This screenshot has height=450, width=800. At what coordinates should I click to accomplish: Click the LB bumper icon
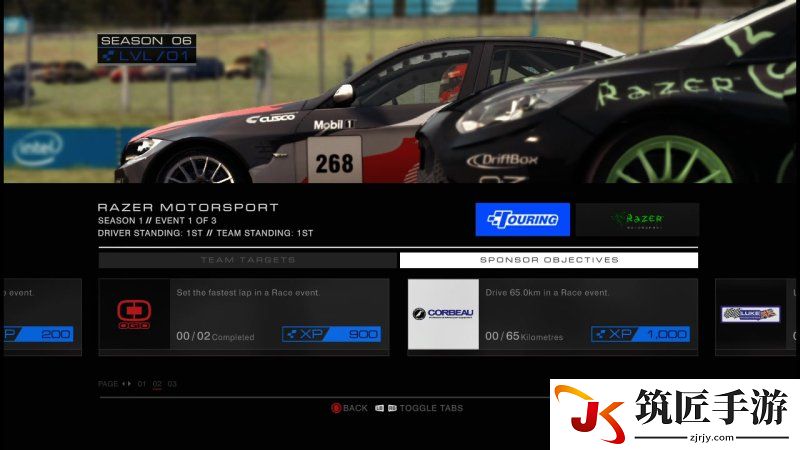[x=379, y=408]
